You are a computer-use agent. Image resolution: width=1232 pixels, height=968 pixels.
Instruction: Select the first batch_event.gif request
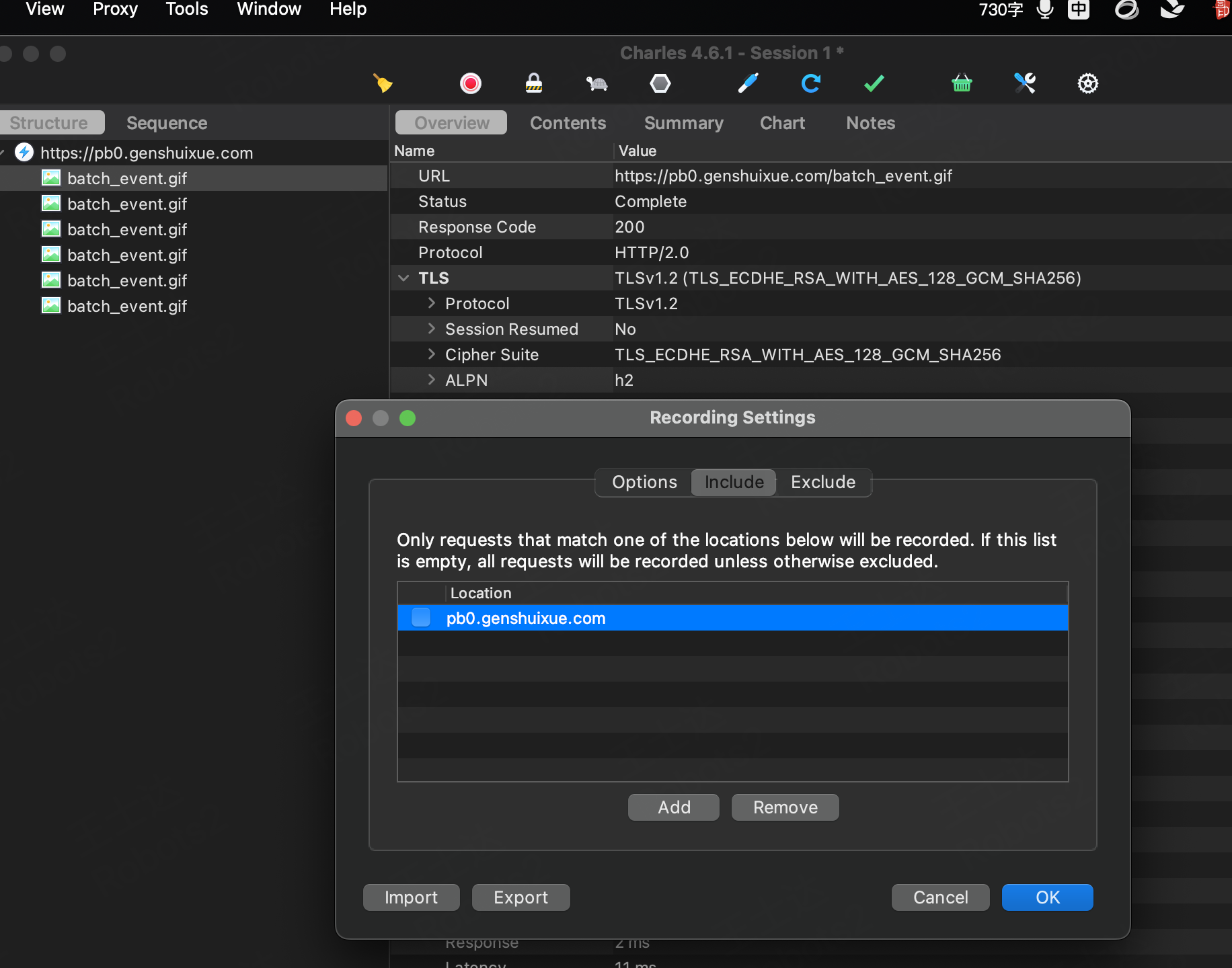194,178
